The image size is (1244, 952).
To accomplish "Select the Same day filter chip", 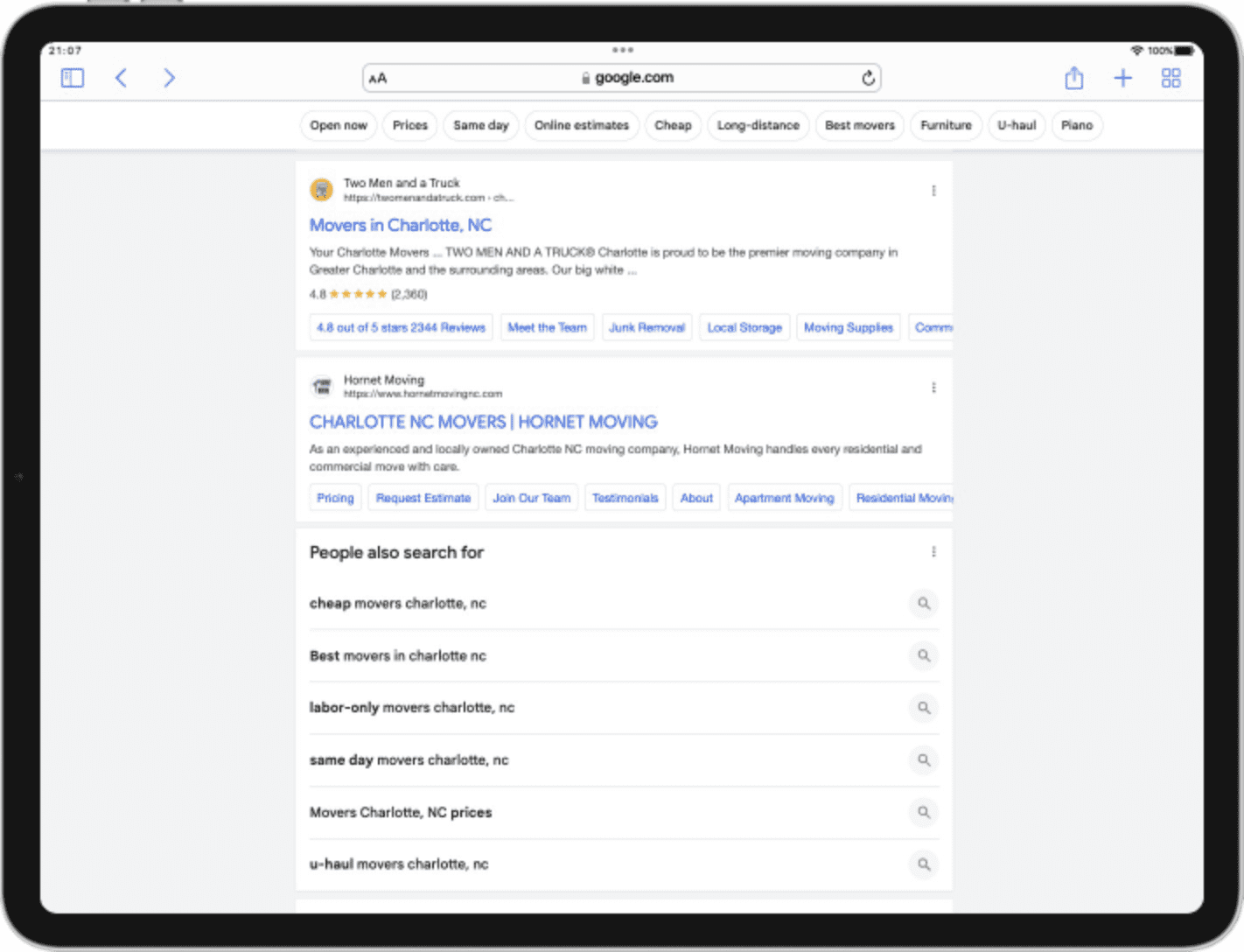I will click(x=481, y=125).
